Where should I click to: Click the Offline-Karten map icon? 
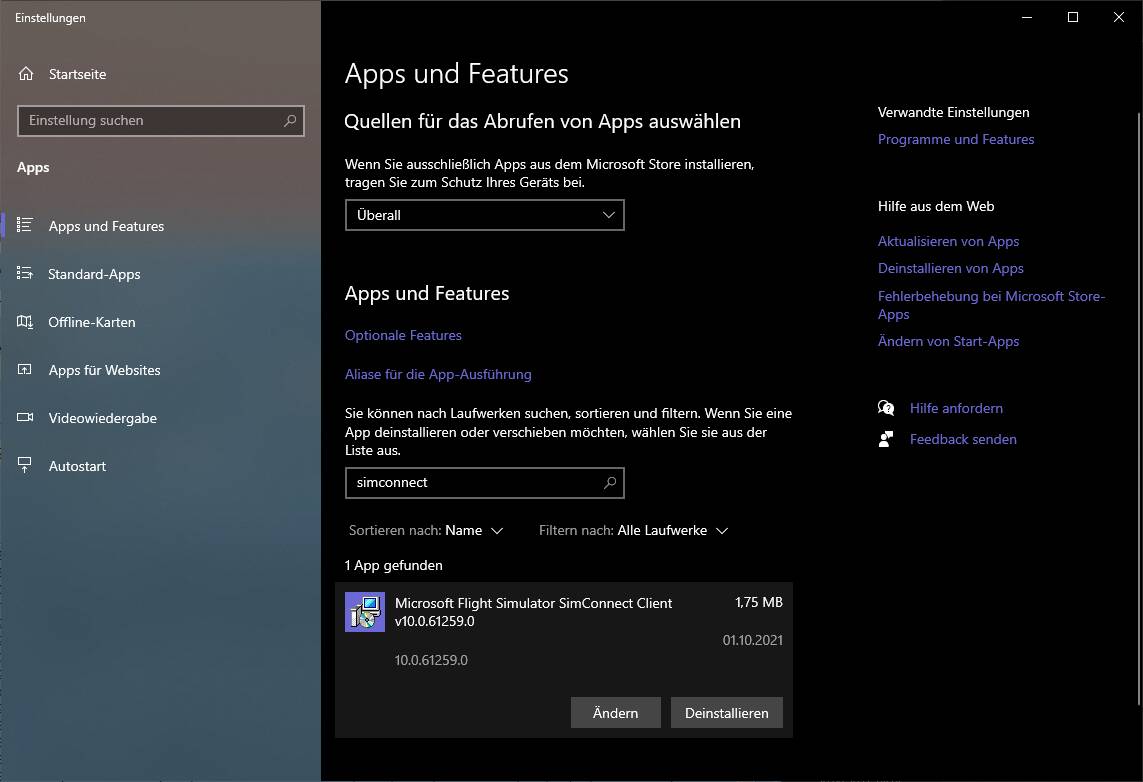pyautogui.click(x=25, y=321)
